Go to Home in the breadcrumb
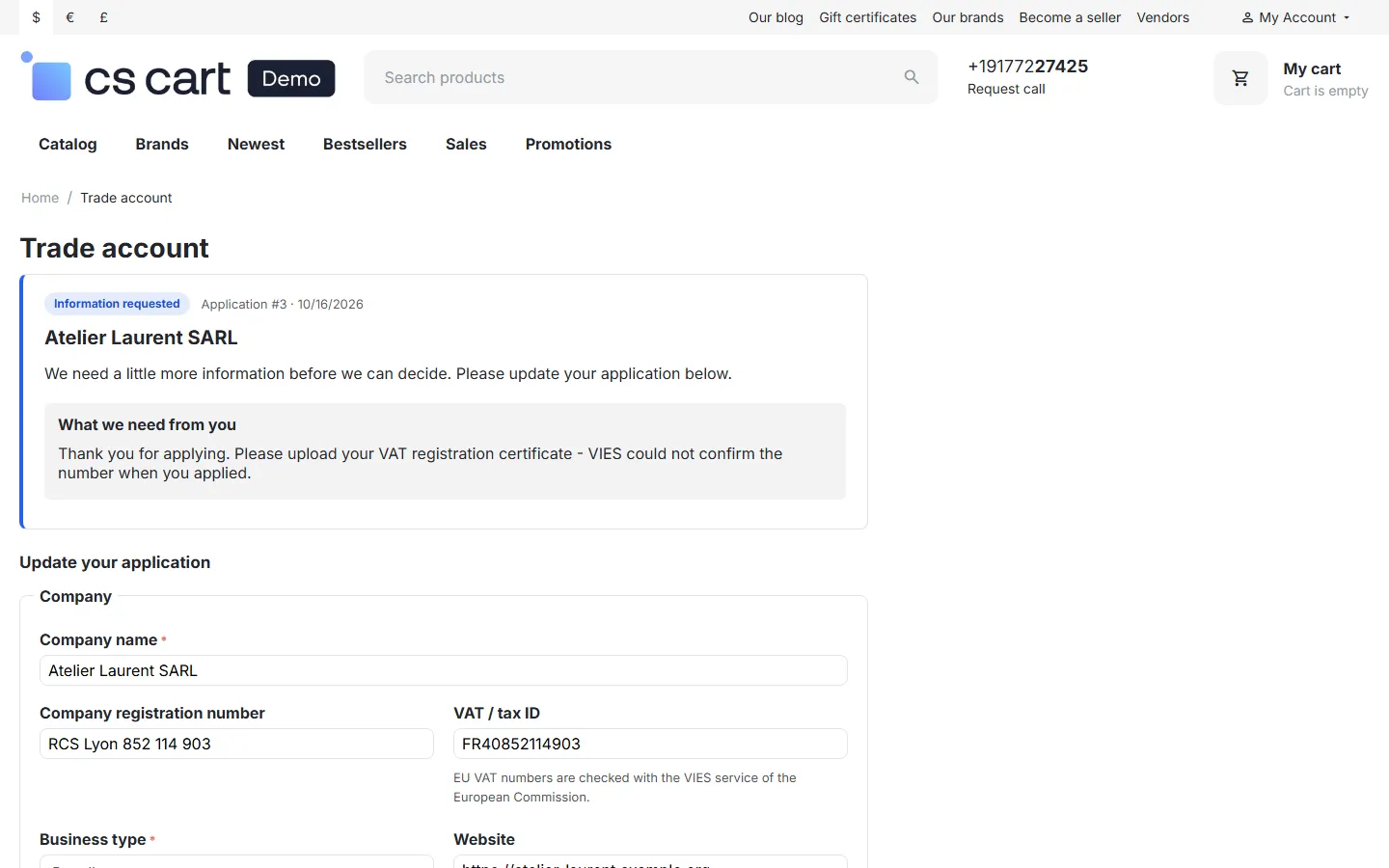The height and width of the screenshot is (868, 1389). pyautogui.click(x=41, y=198)
